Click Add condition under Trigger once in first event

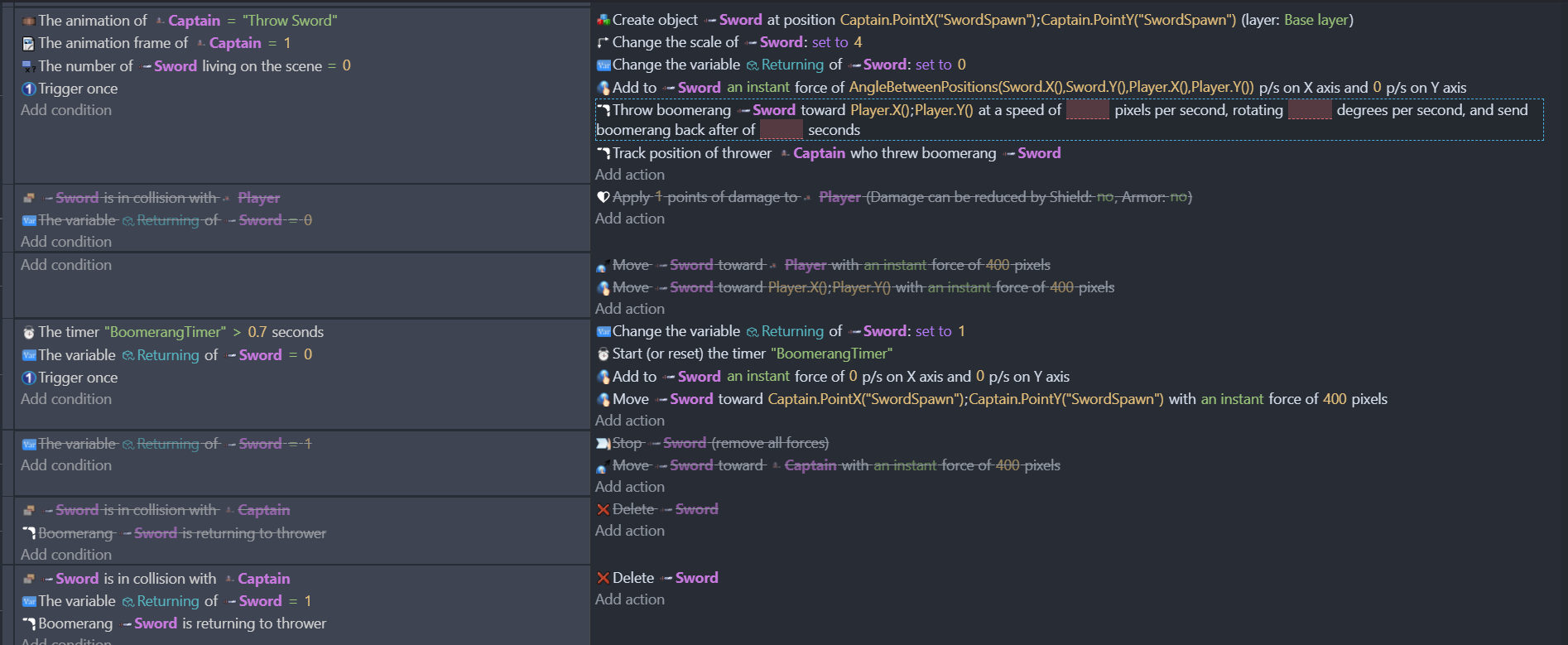(x=66, y=110)
